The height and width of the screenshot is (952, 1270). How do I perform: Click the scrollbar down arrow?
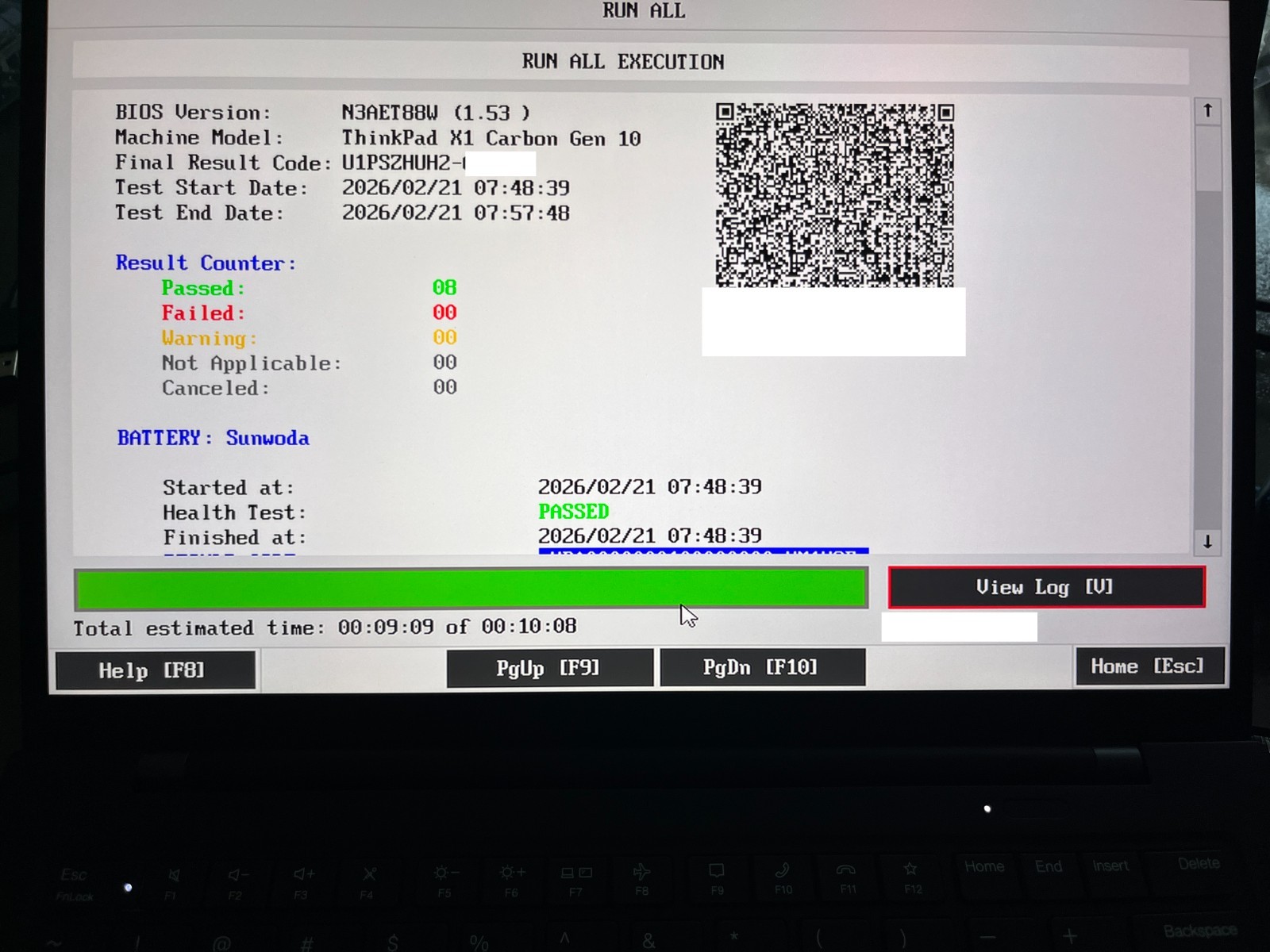[1207, 542]
